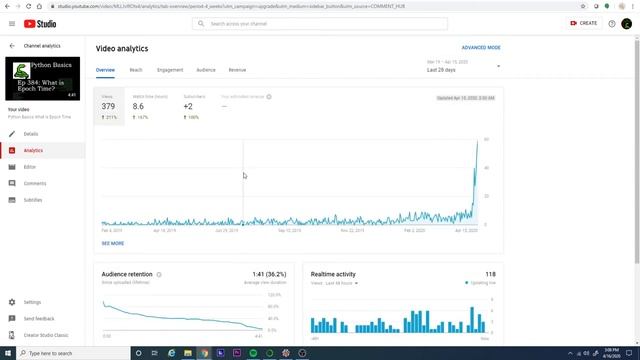Image resolution: width=640 pixels, height=360 pixels.
Task: Click the Realtime activity heading
Action: 333,274
